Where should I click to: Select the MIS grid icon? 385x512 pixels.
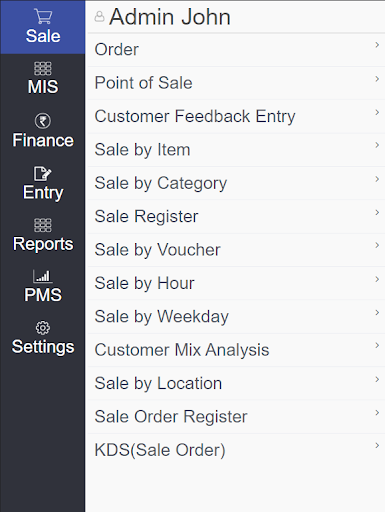tap(43, 69)
